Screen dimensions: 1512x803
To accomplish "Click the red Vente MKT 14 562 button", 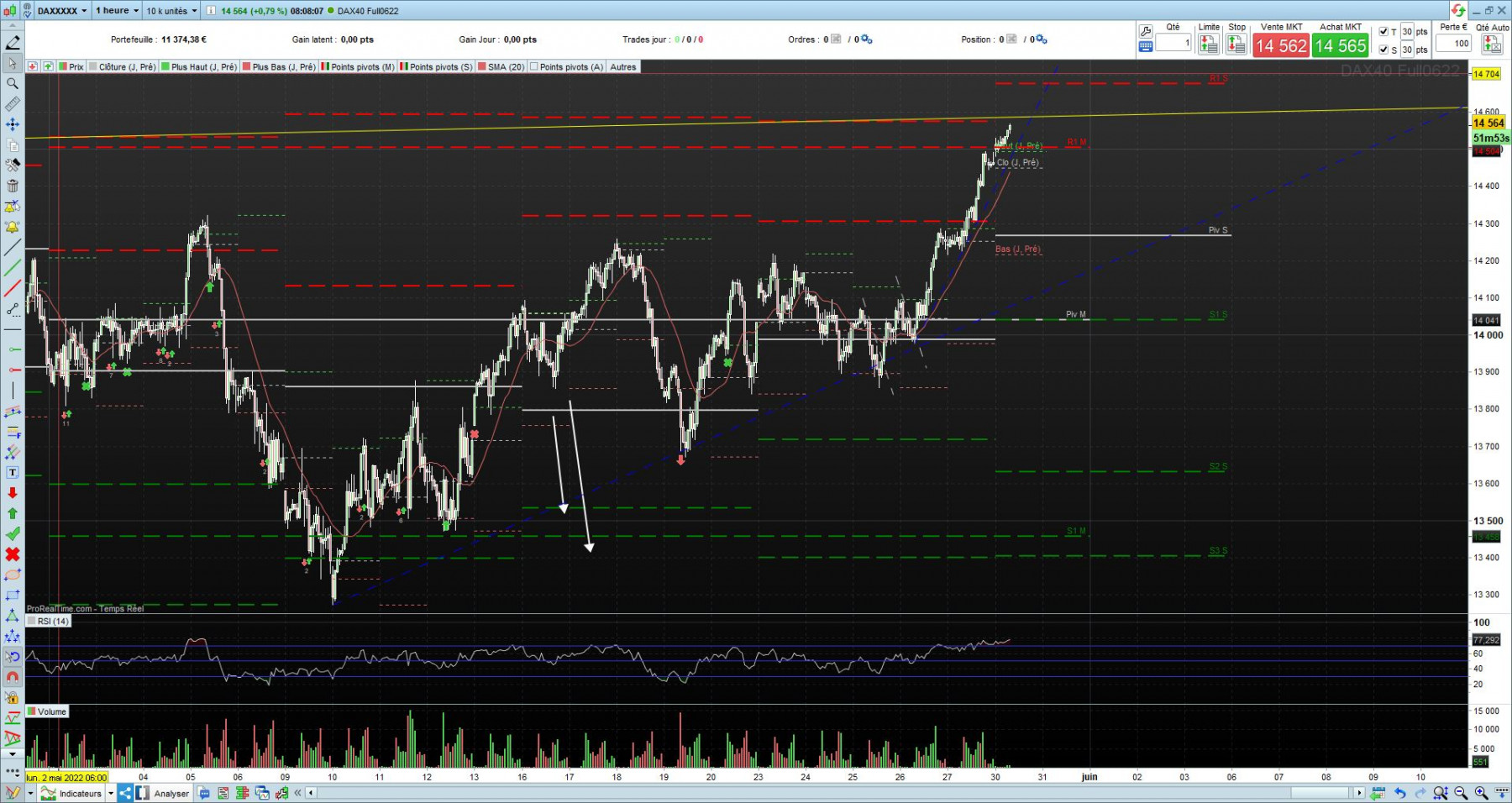I will (1281, 45).
